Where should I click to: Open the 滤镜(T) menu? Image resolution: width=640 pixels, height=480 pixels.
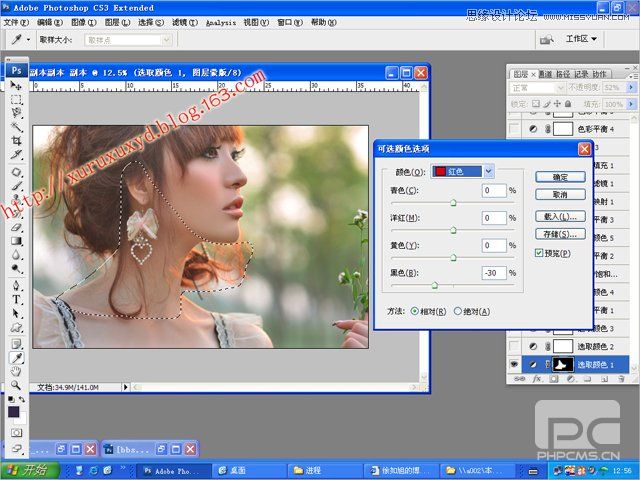[184, 22]
